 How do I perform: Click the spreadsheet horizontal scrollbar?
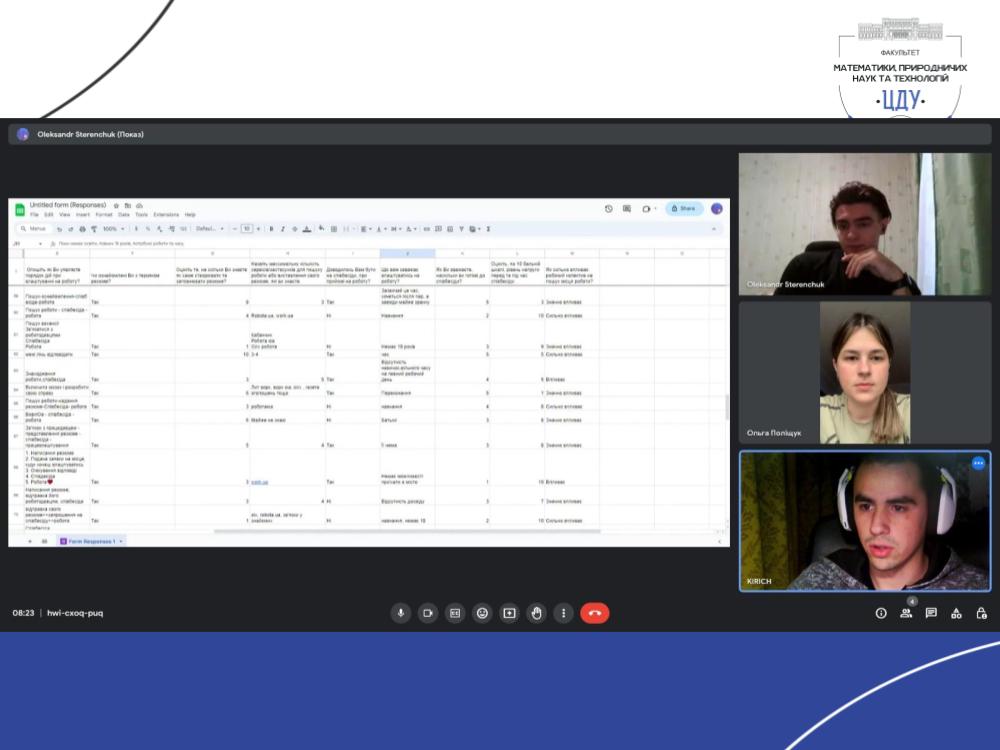pyautogui.click(x=400, y=531)
